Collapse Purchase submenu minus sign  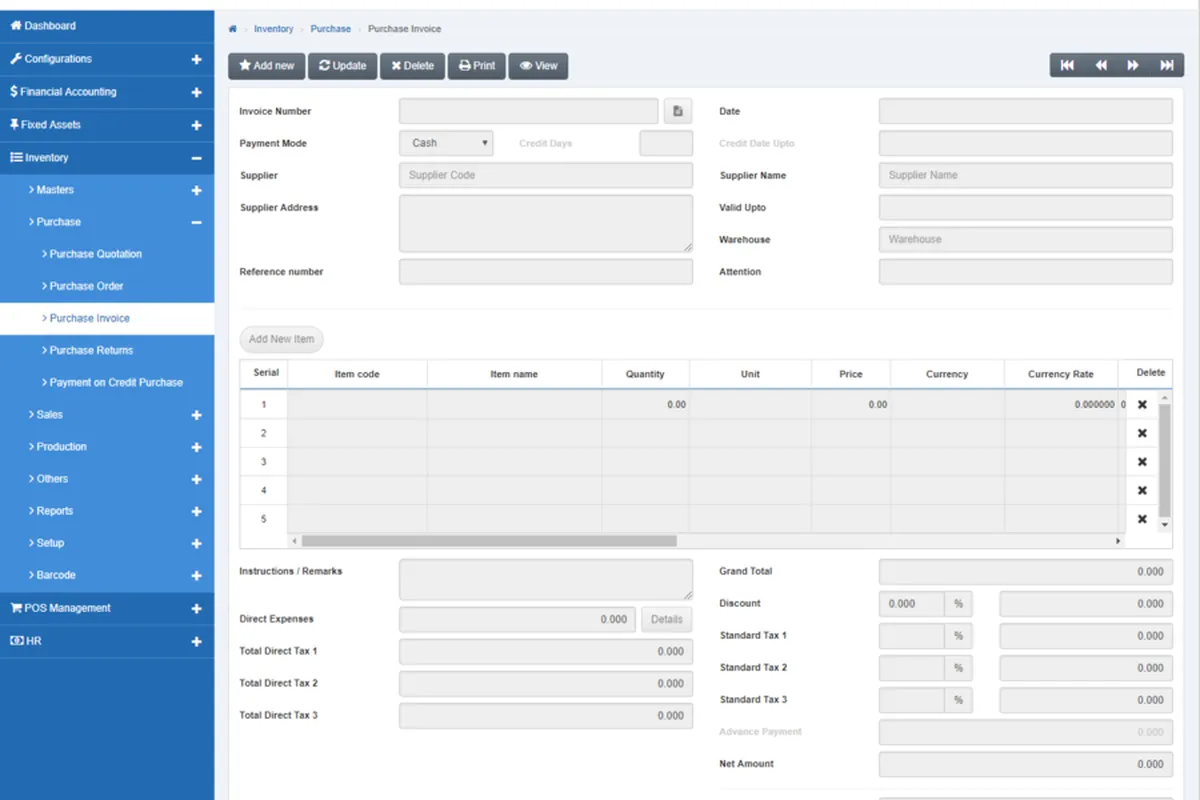click(196, 222)
